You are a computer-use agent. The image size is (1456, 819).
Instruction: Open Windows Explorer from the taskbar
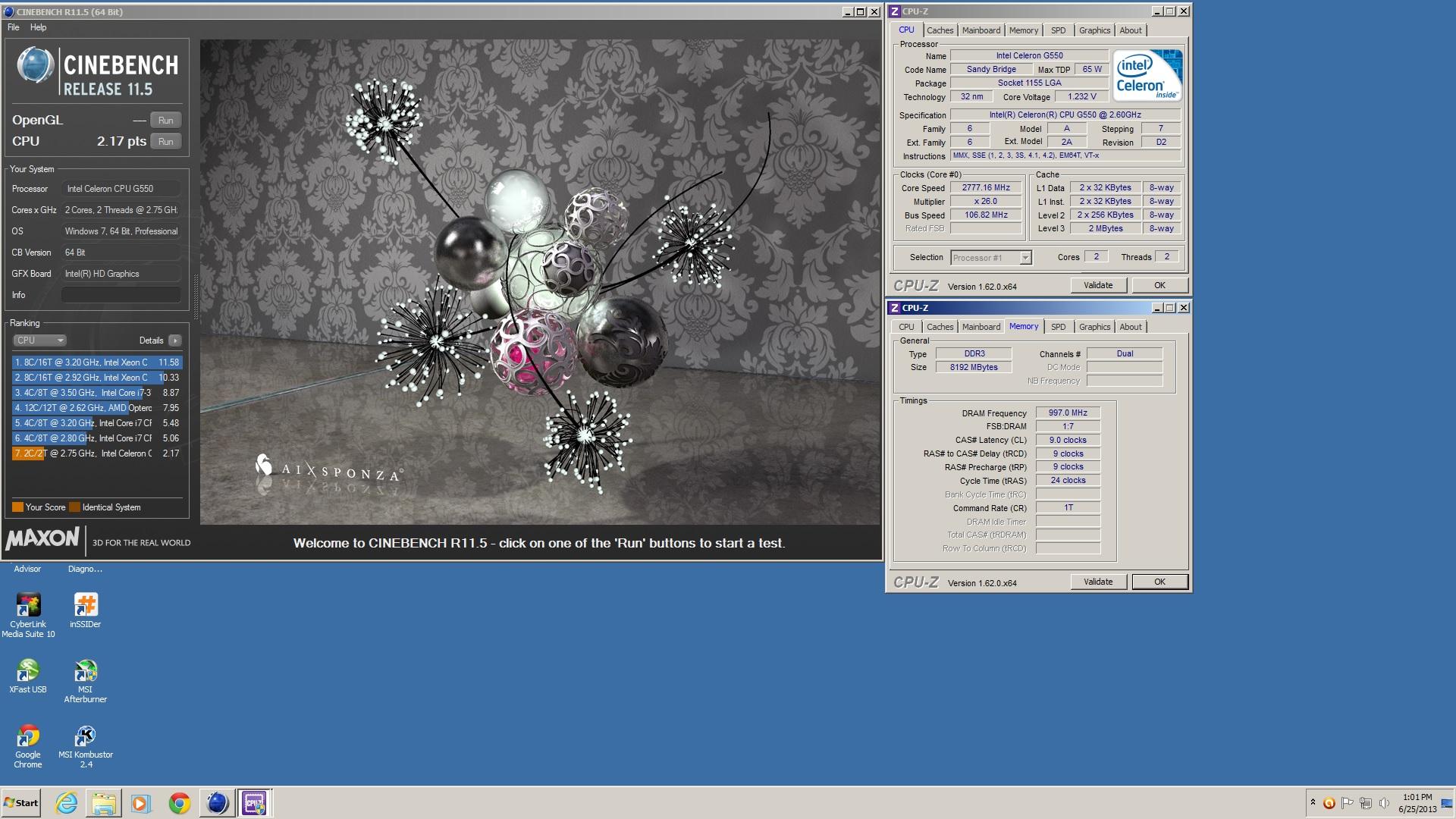(104, 803)
